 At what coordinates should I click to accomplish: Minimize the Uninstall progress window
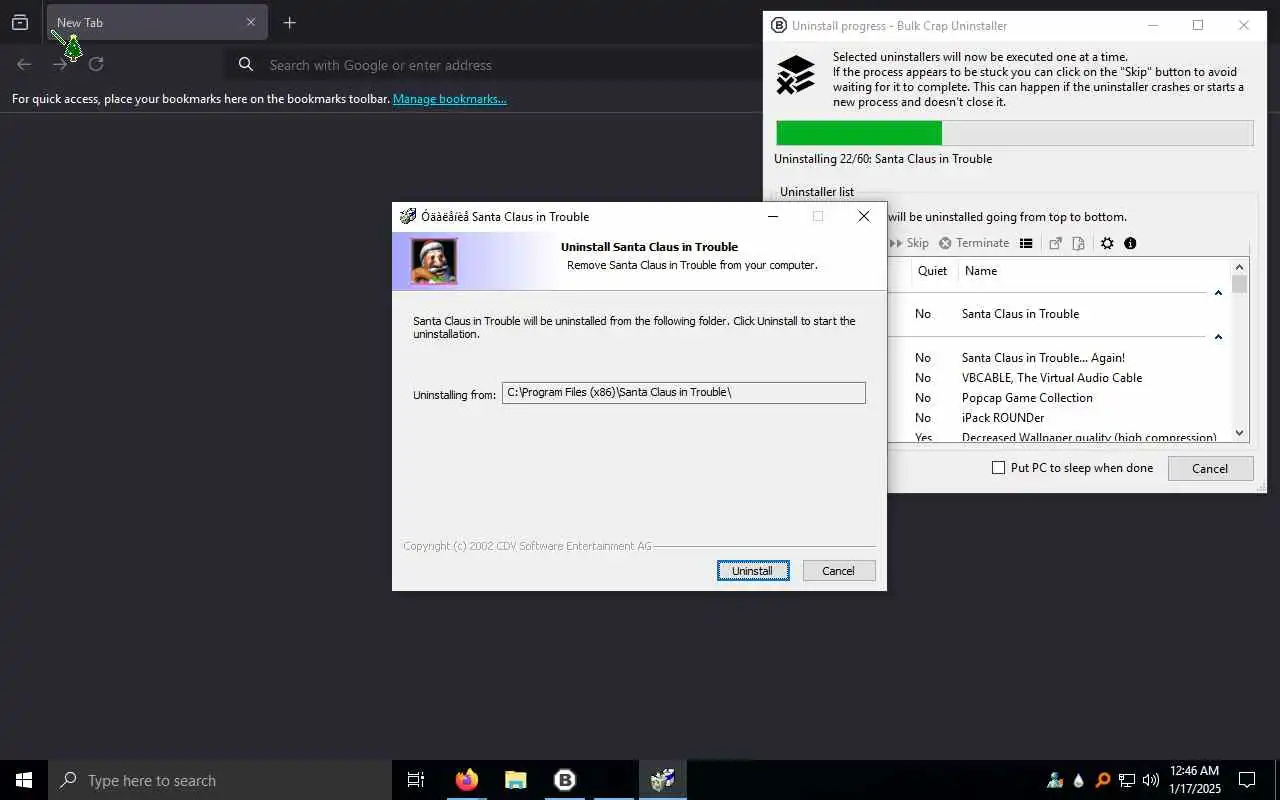[1153, 26]
